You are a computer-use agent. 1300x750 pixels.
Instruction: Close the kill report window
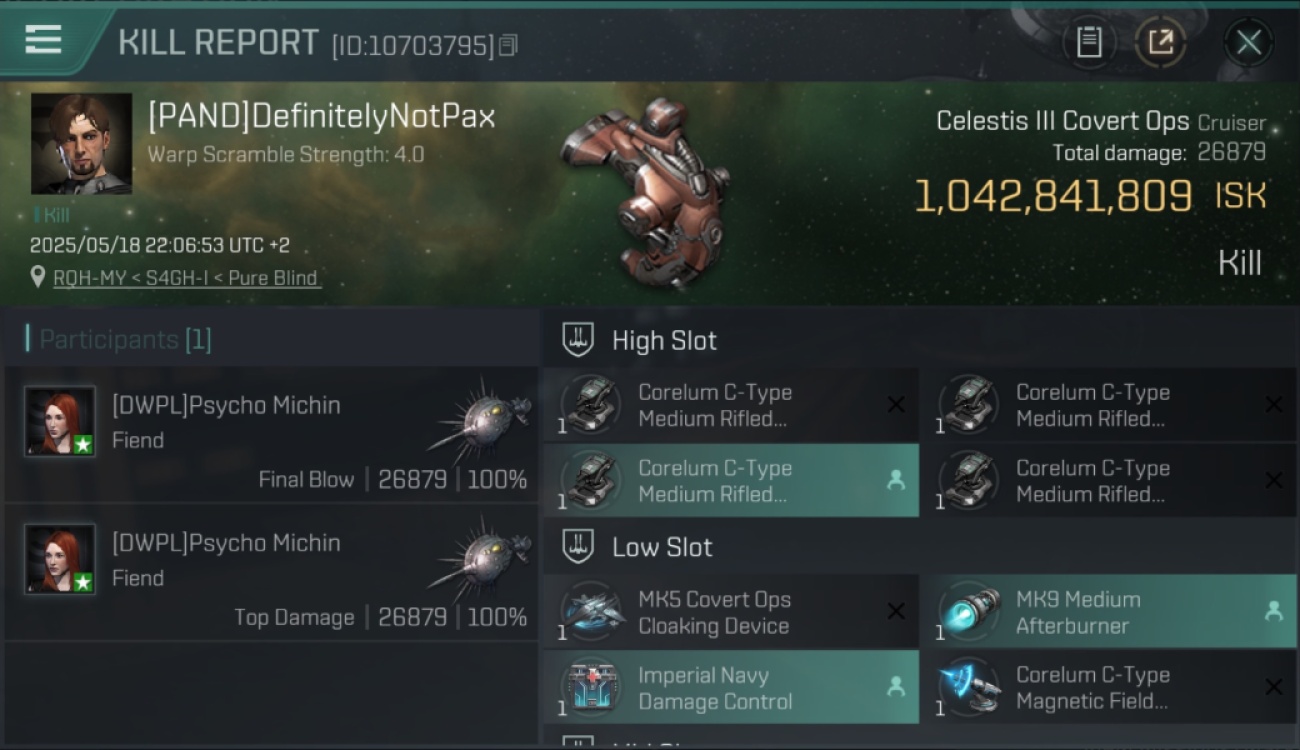[x=1249, y=42]
